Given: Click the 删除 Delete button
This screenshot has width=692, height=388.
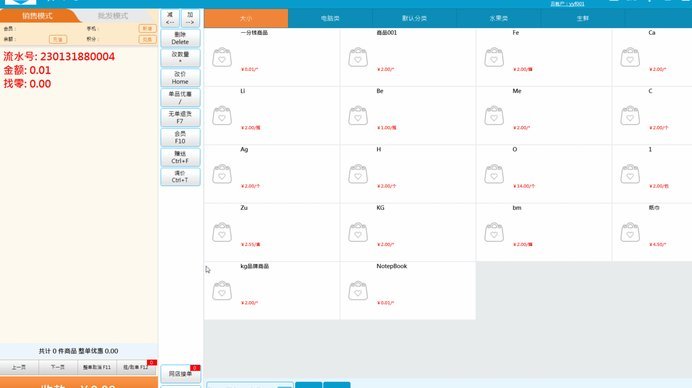Looking at the screenshot, I should tap(180, 38).
